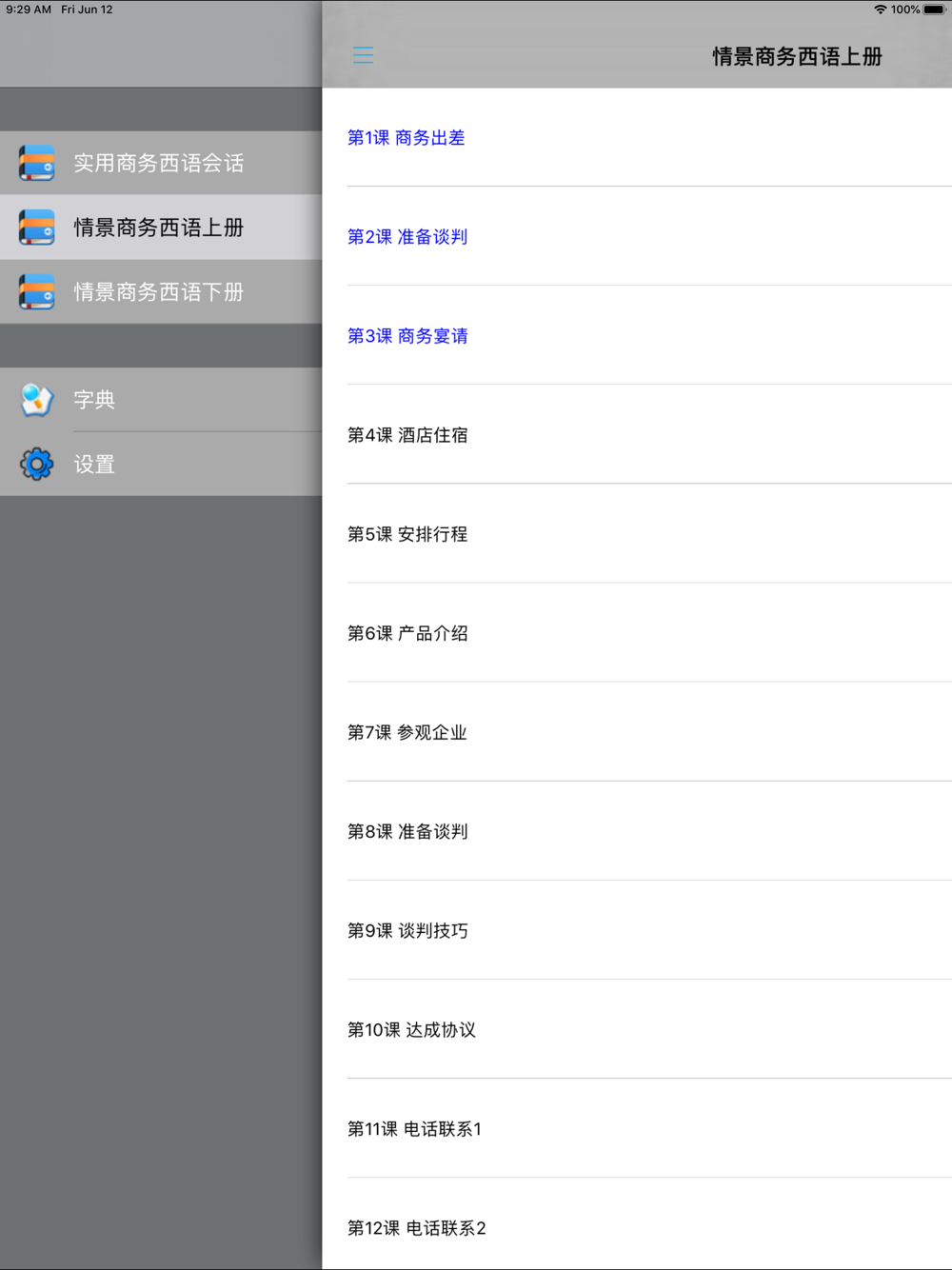Open the 字典 menu entry
This screenshot has height=1270, width=952.
point(95,400)
